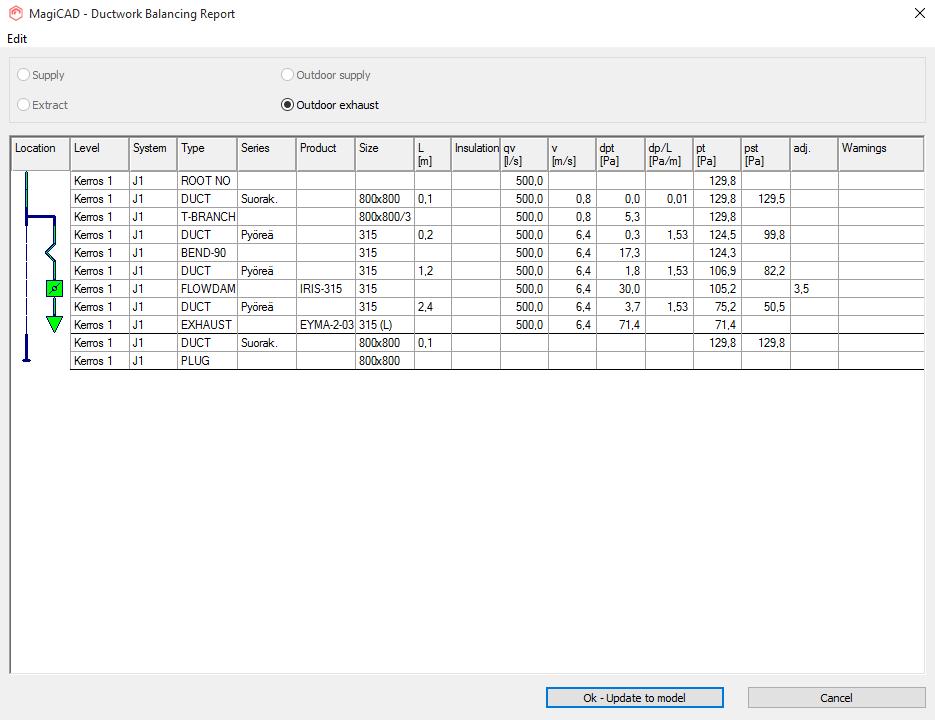Click the zigzag bend symbol in the diagram
Image resolution: width=935 pixels, height=720 pixels.
(51, 252)
